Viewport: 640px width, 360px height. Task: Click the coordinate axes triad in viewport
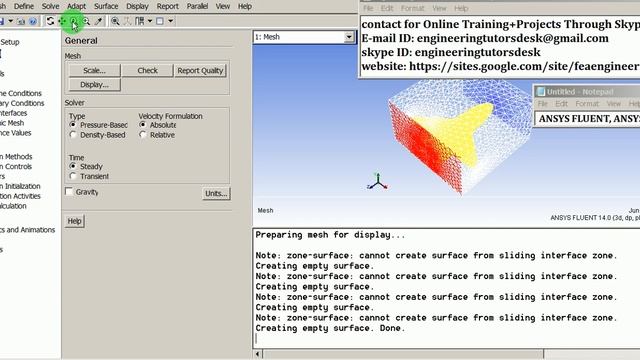[378, 182]
